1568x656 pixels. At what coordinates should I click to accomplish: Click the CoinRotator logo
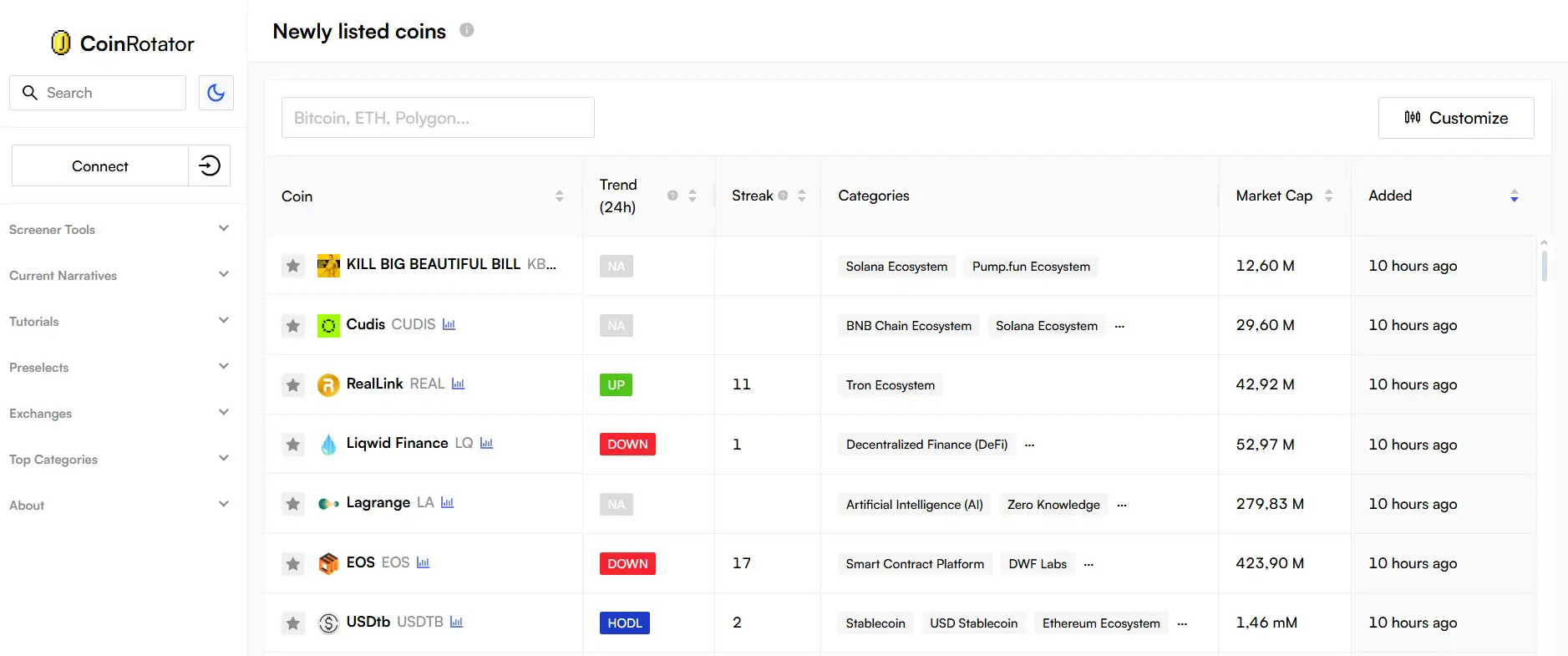coord(123,43)
